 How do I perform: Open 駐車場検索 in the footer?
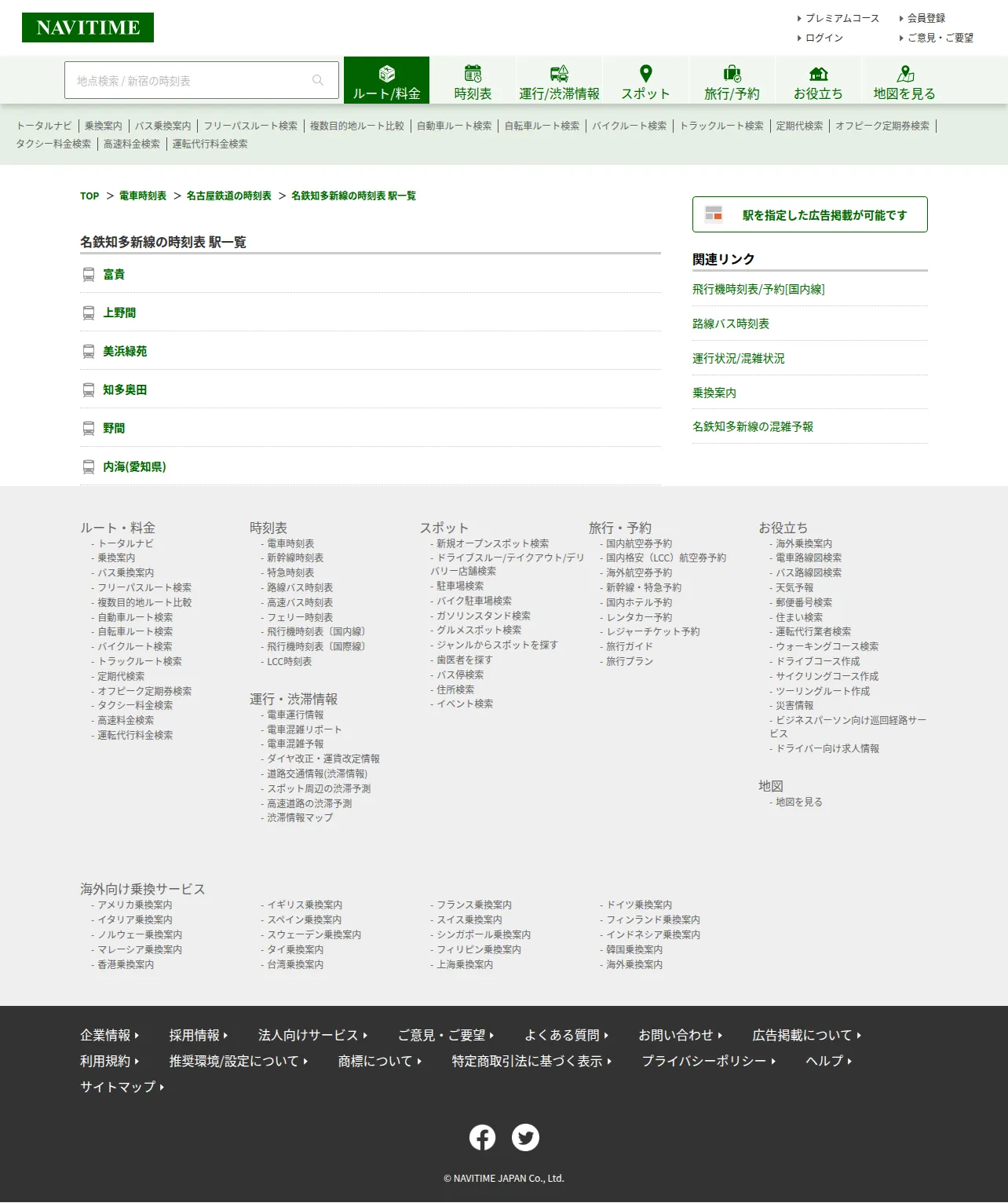[x=460, y=586]
